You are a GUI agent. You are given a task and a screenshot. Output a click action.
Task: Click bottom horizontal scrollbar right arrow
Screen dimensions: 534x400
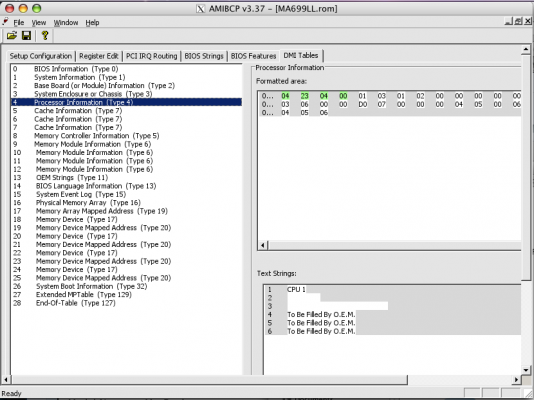pyautogui.click(x=516, y=379)
